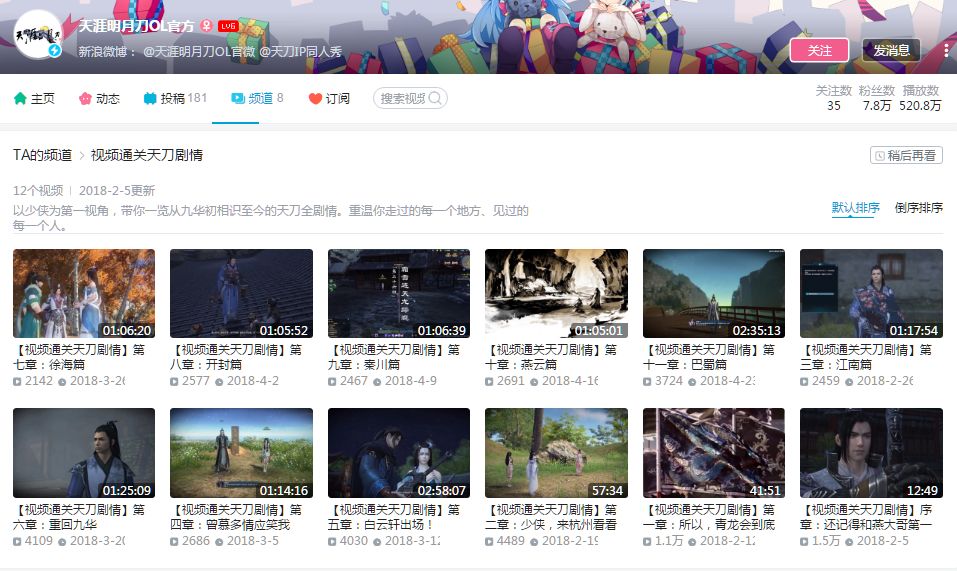The width and height of the screenshot is (957, 571).
Task: Open the 投稿 181 tab
Action: tap(175, 98)
